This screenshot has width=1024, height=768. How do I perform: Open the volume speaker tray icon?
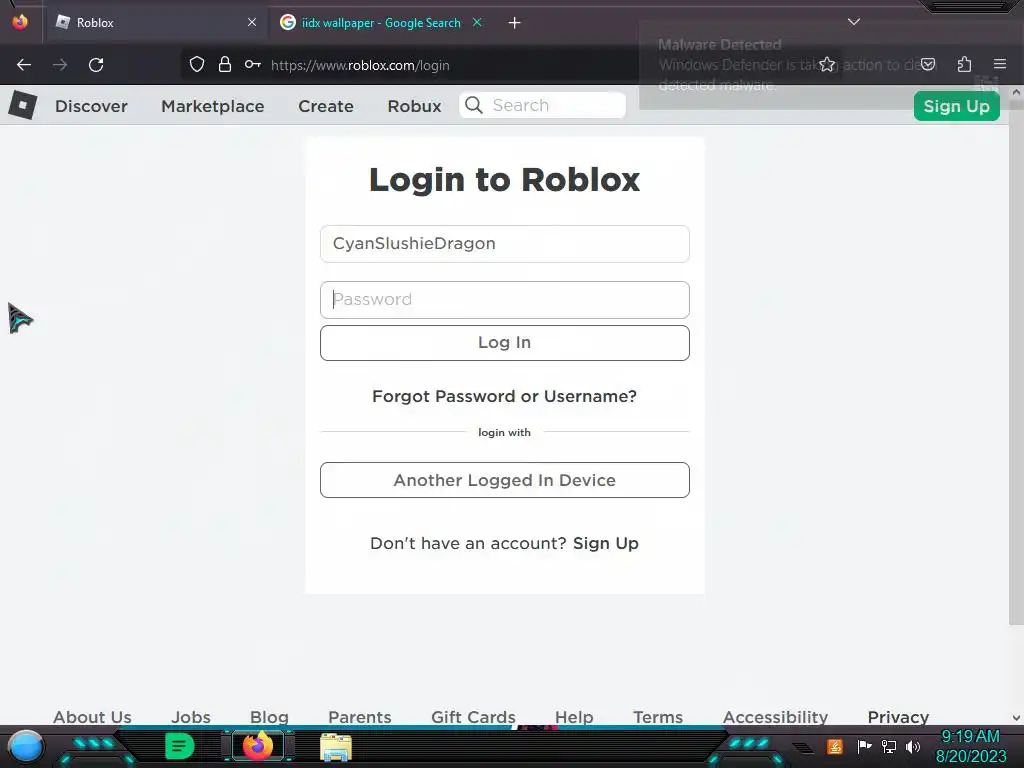pyautogui.click(x=912, y=746)
